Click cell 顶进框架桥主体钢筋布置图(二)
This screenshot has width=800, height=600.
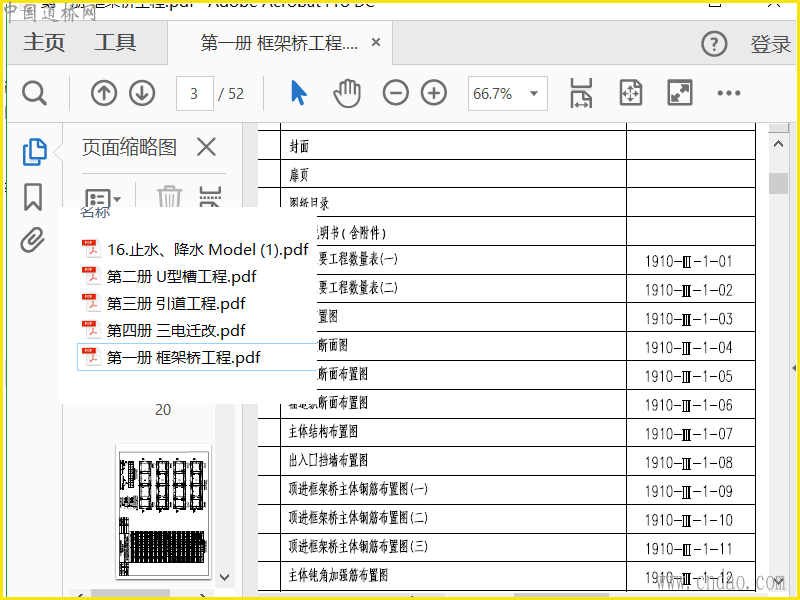454,518
